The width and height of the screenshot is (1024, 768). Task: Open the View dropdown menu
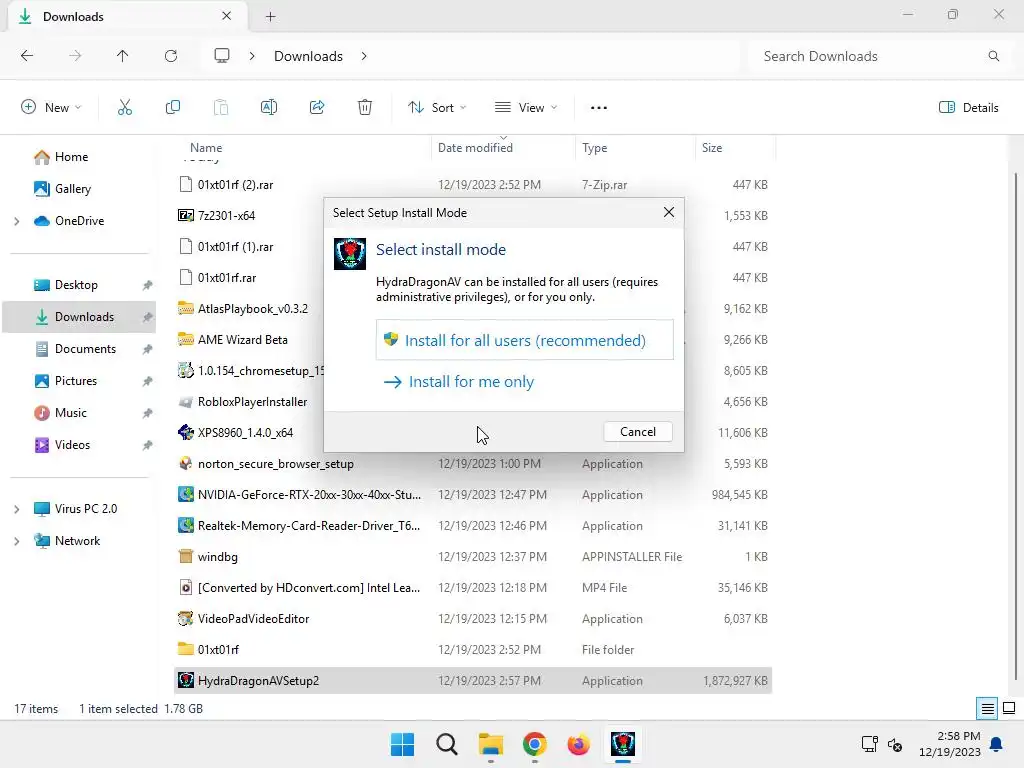pos(526,108)
